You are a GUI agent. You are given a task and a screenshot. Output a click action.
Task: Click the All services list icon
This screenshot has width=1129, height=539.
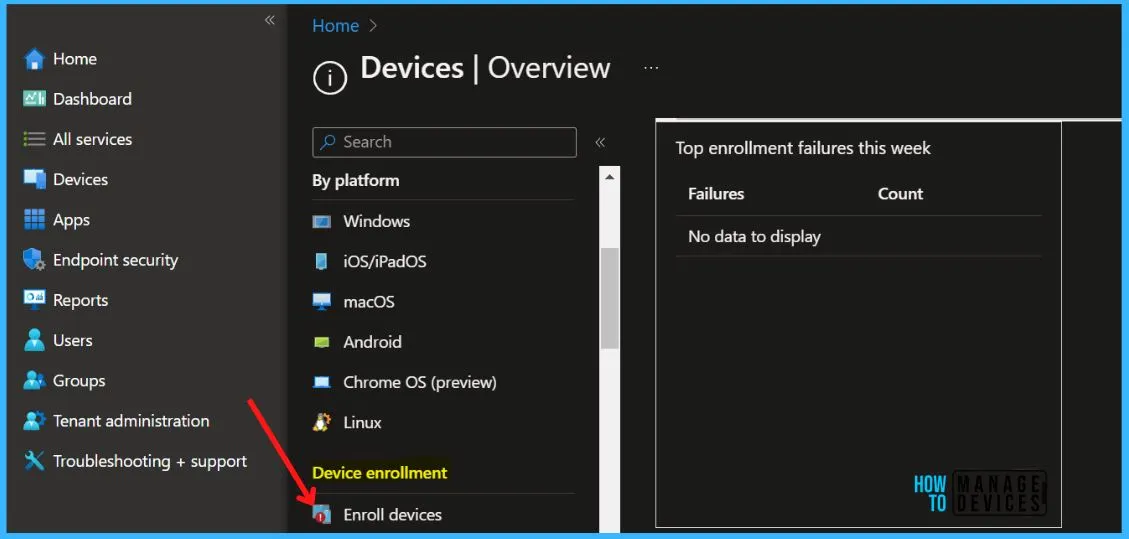click(x=34, y=139)
